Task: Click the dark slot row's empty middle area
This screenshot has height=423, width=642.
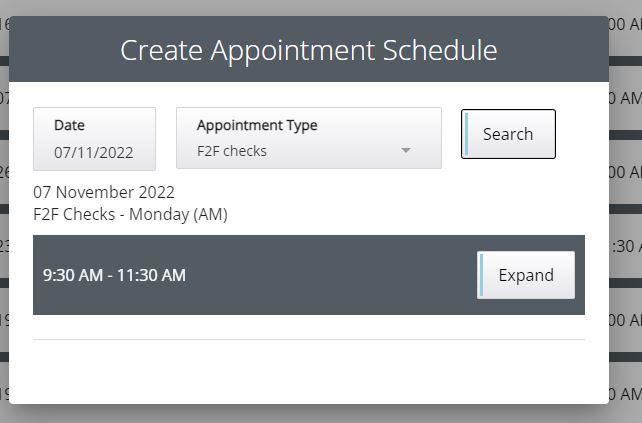Action: coord(330,275)
